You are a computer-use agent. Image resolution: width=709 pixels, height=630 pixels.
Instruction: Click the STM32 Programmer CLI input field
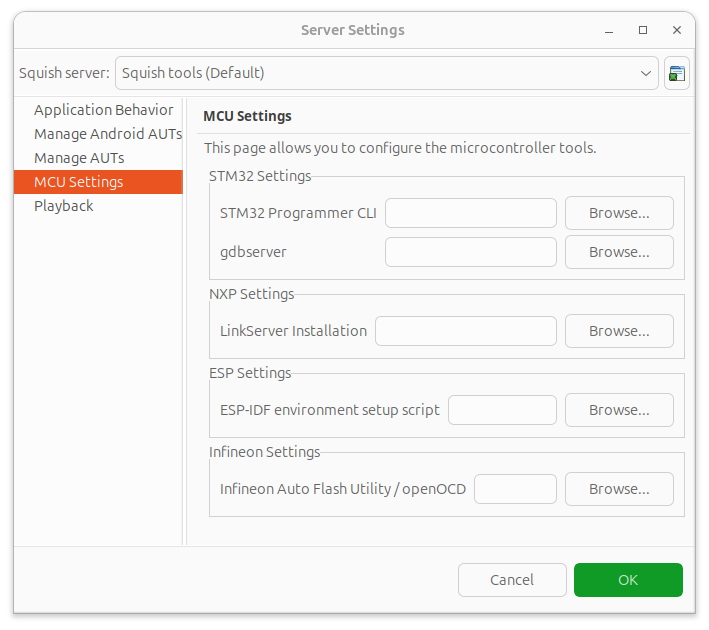click(471, 213)
